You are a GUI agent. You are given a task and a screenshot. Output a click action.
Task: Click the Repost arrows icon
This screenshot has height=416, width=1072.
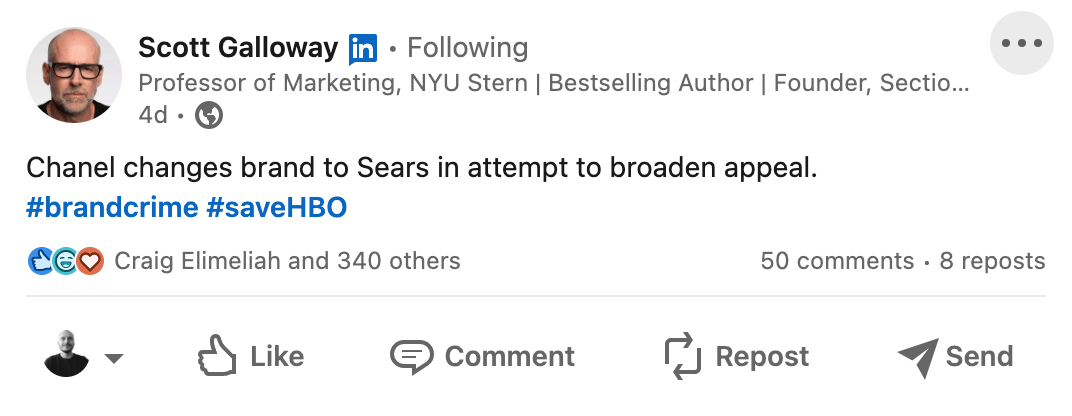(684, 356)
